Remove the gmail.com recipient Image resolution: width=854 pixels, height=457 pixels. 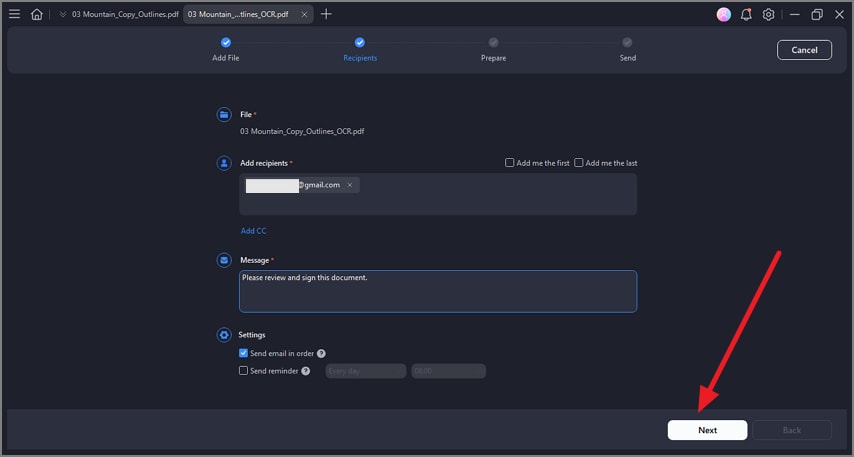(350, 185)
